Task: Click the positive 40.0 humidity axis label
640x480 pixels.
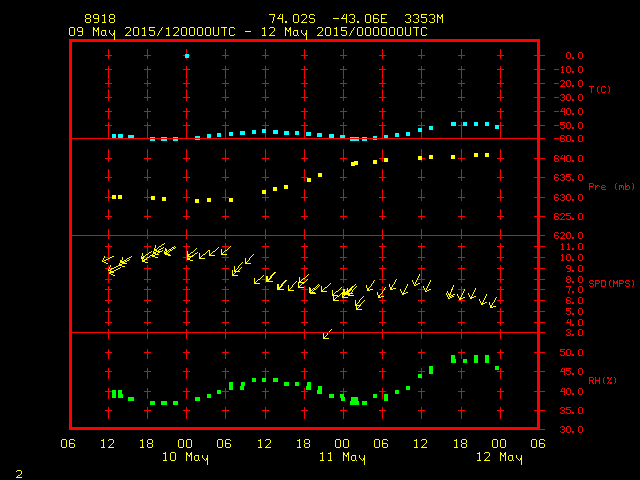Action: click(x=571, y=391)
